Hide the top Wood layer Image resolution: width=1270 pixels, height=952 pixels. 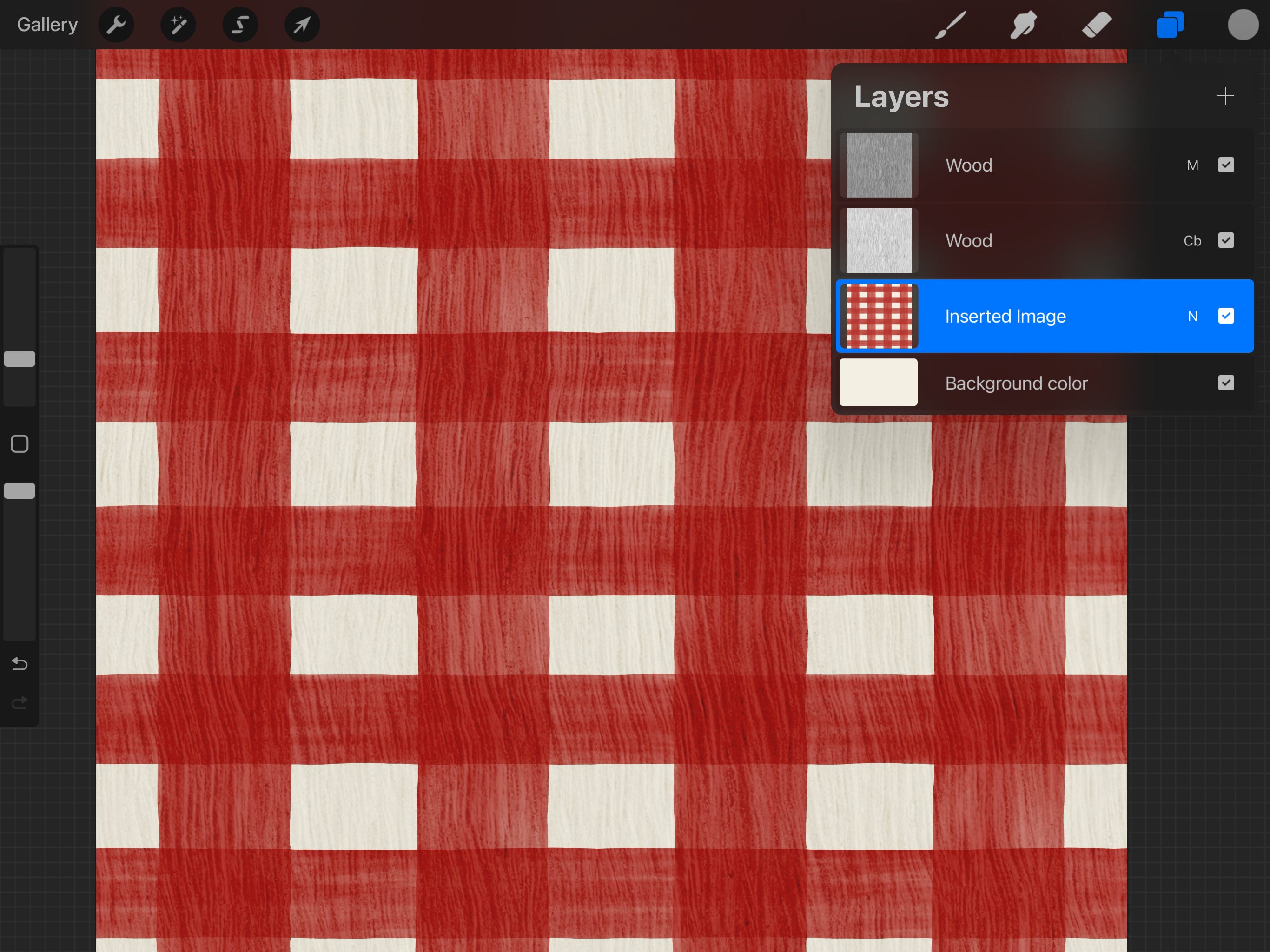(1226, 165)
